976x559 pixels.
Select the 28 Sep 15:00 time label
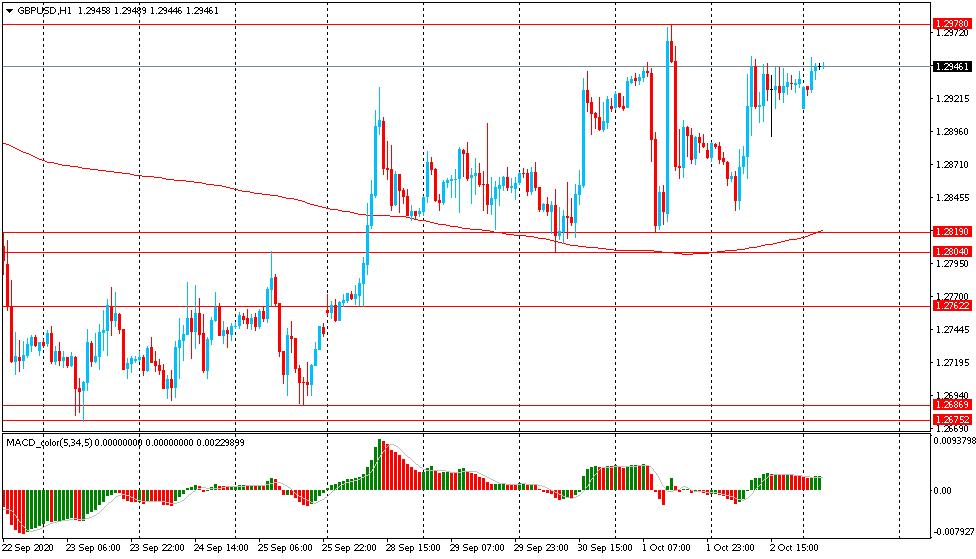point(413,548)
